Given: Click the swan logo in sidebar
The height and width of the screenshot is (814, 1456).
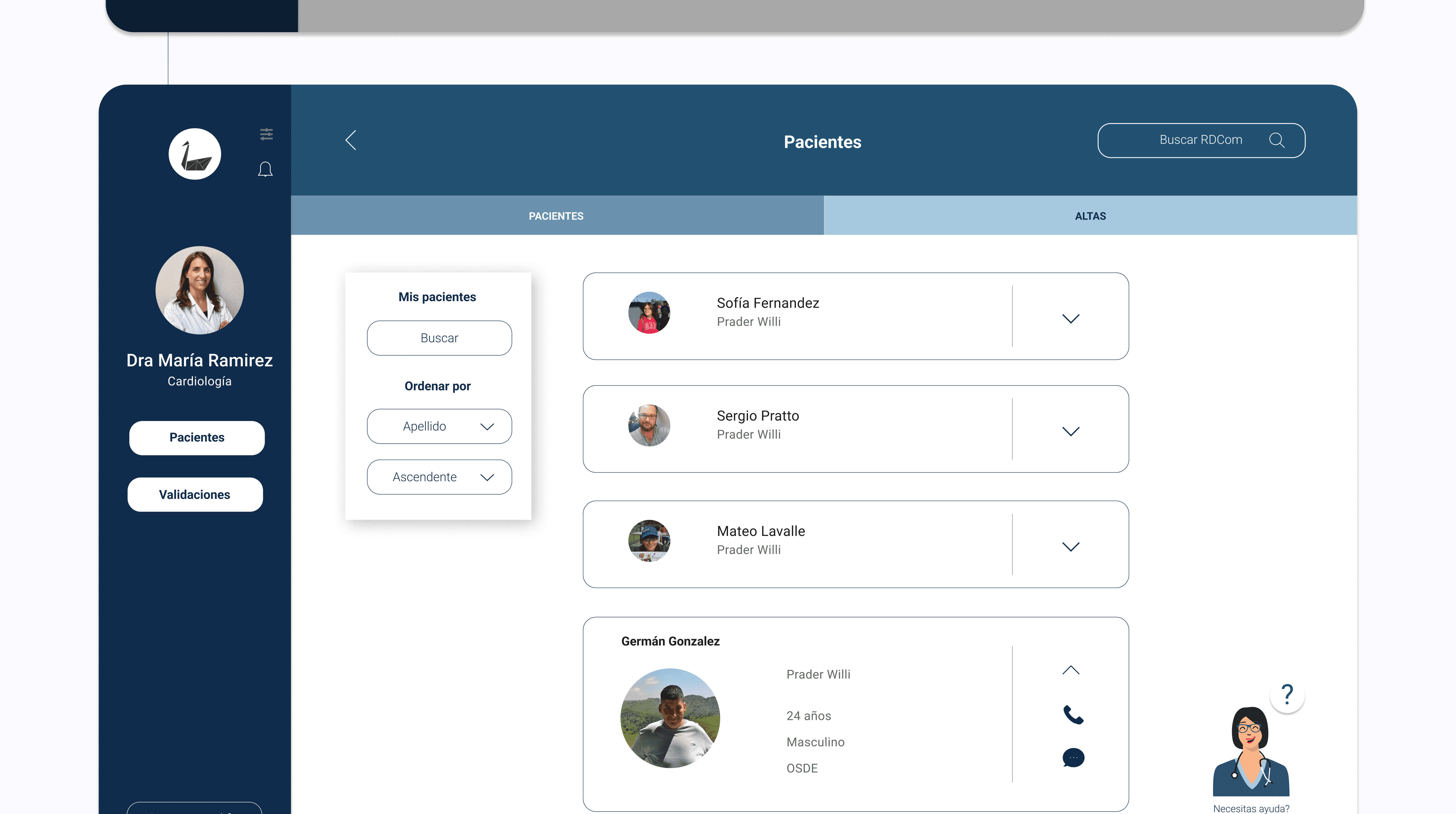Looking at the screenshot, I should click(195, 154).
